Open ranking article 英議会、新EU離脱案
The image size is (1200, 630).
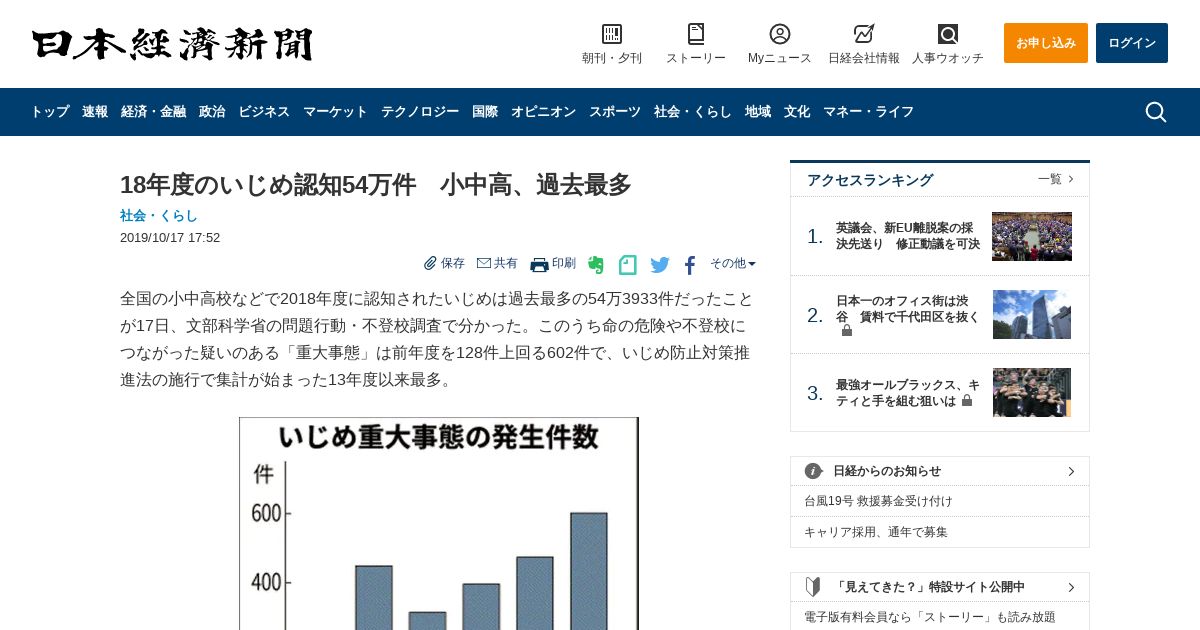pos(908,236)
